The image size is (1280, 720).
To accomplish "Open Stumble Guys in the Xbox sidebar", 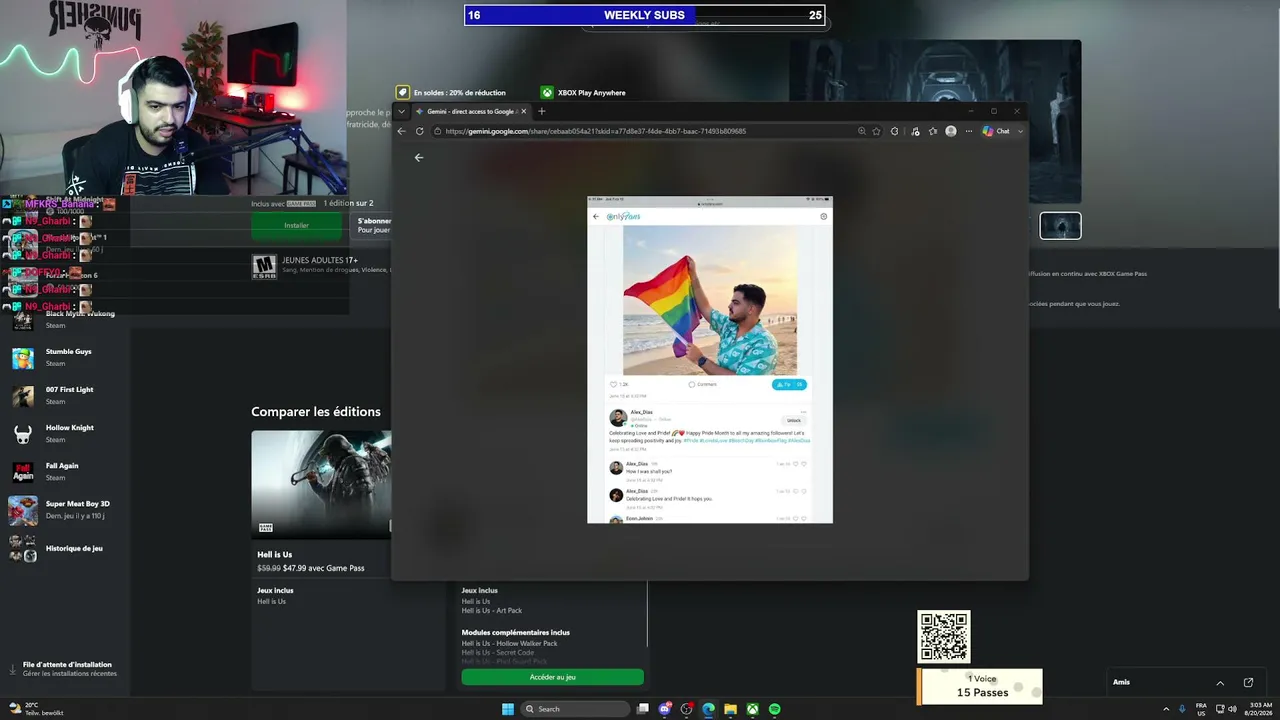I will [65, 357].
